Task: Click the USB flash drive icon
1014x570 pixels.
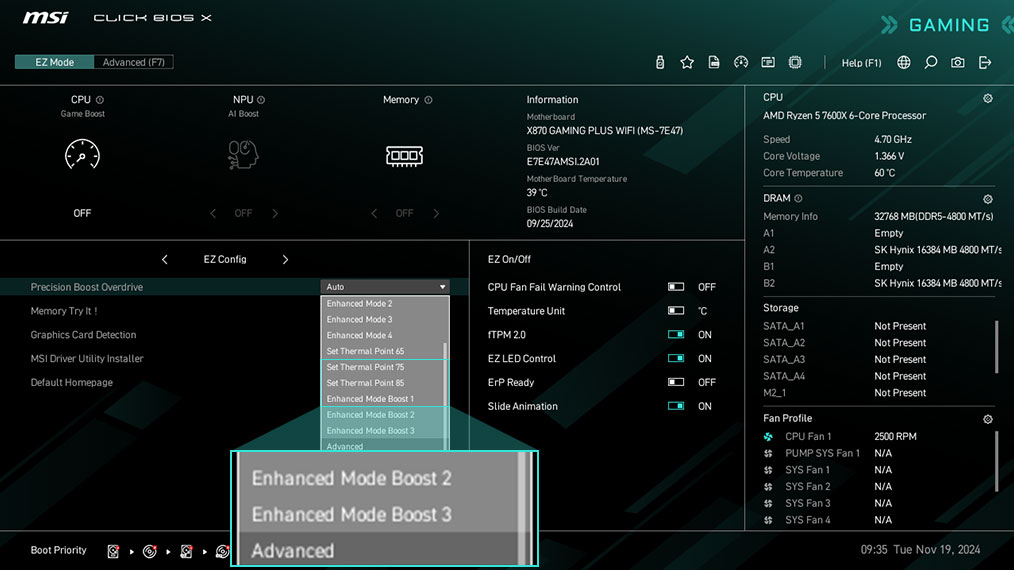Action: [x=660, y=62]
